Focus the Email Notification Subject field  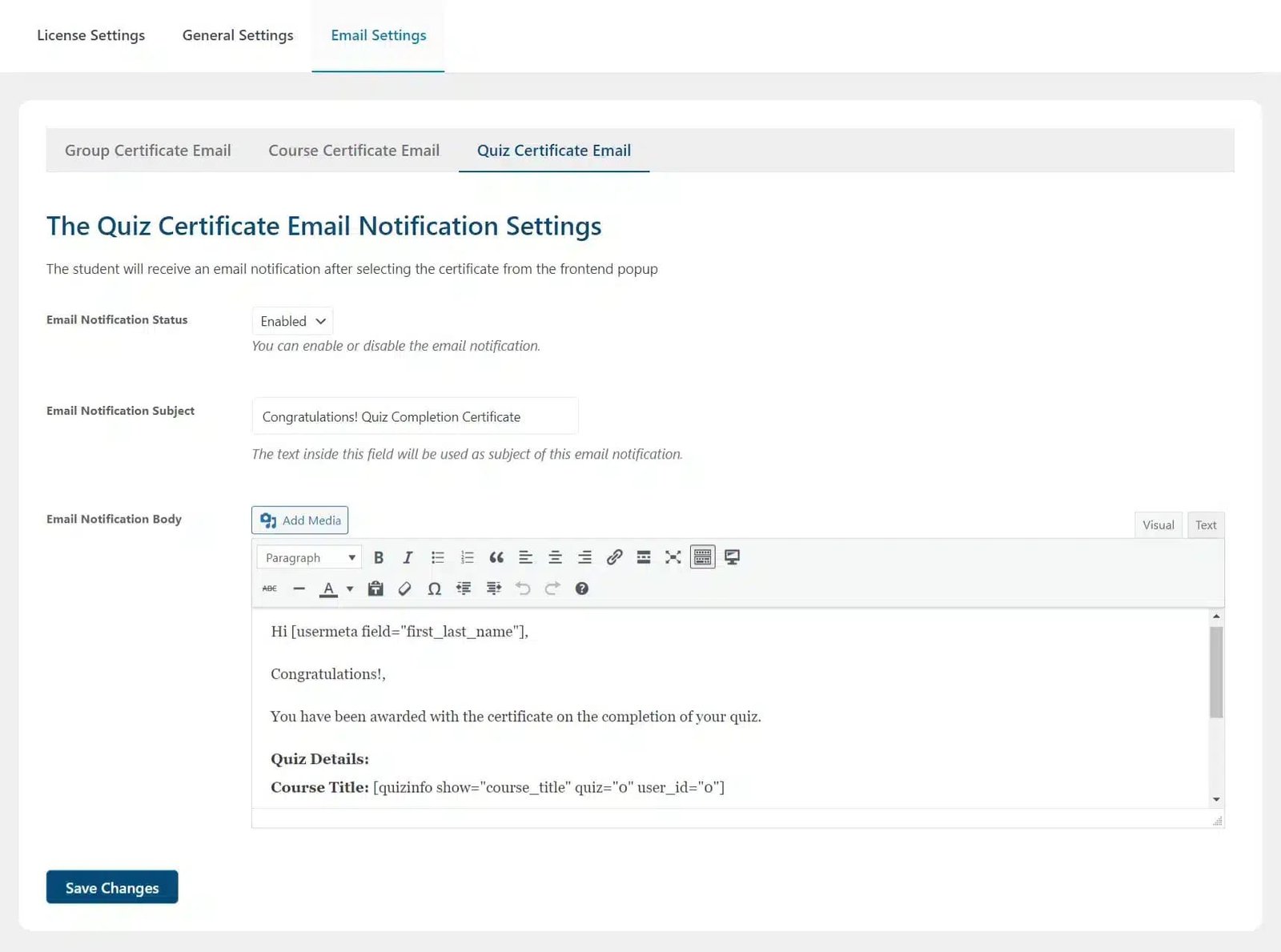coord(415,416)
